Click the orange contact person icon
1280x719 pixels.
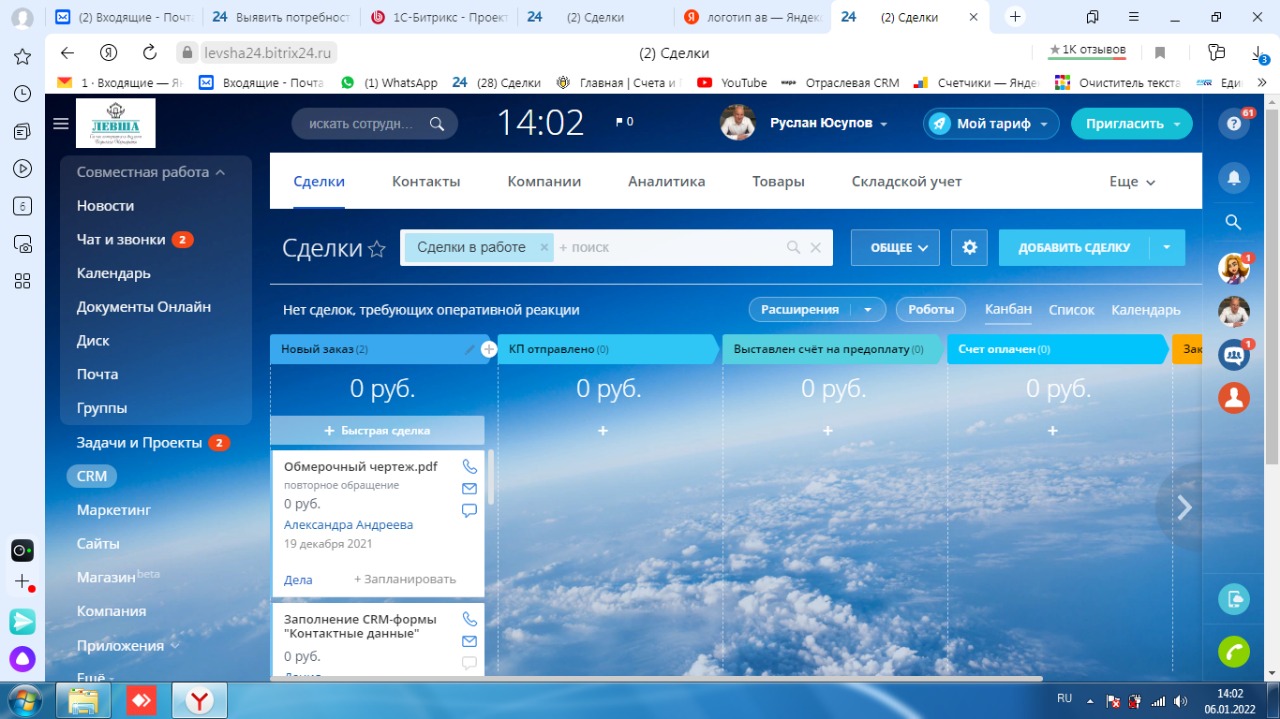point(1234,398)
